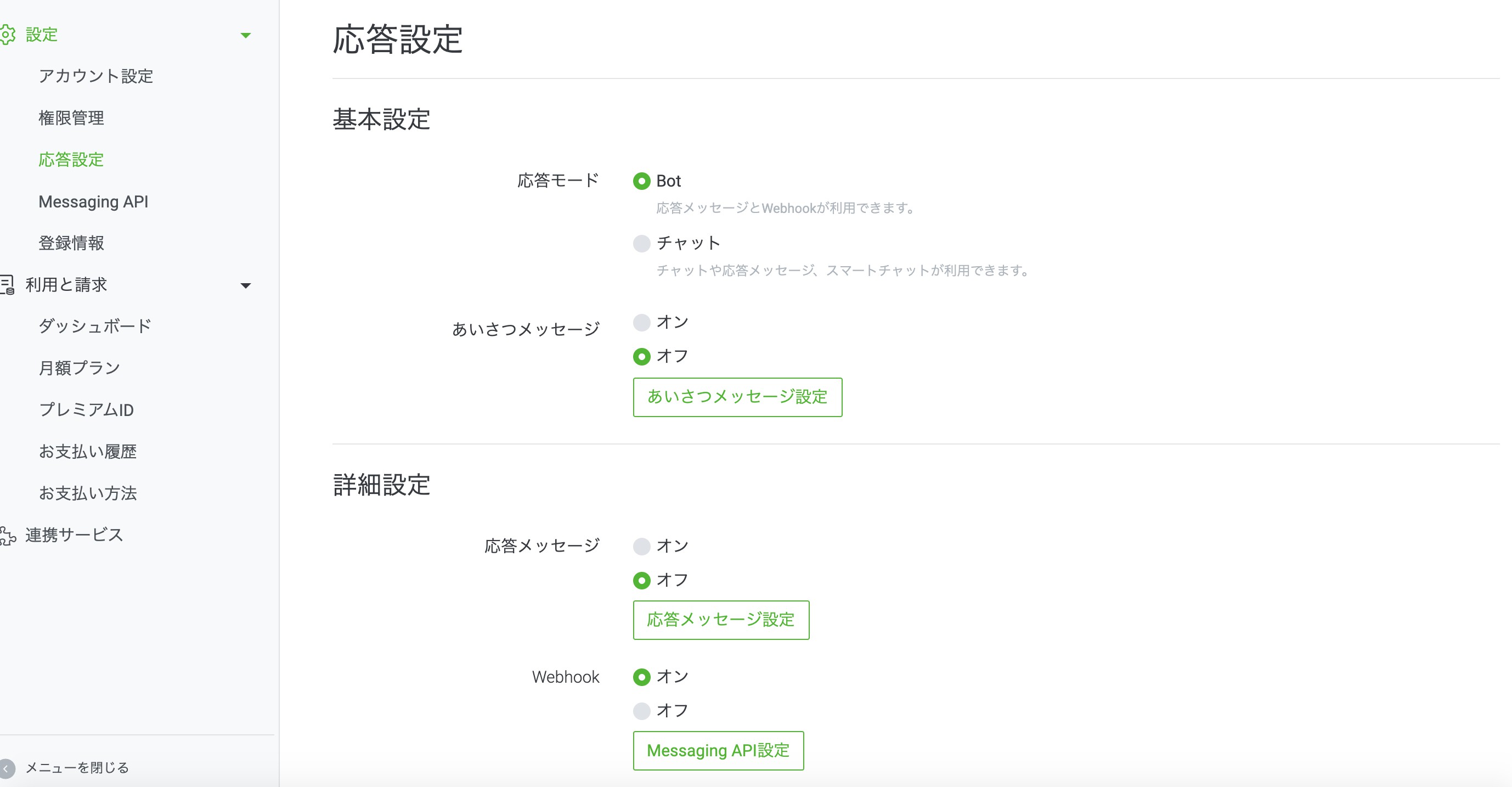Turn Webhook off with オフ radio
Screen dimensions: 1512x787
pos(641,711)
